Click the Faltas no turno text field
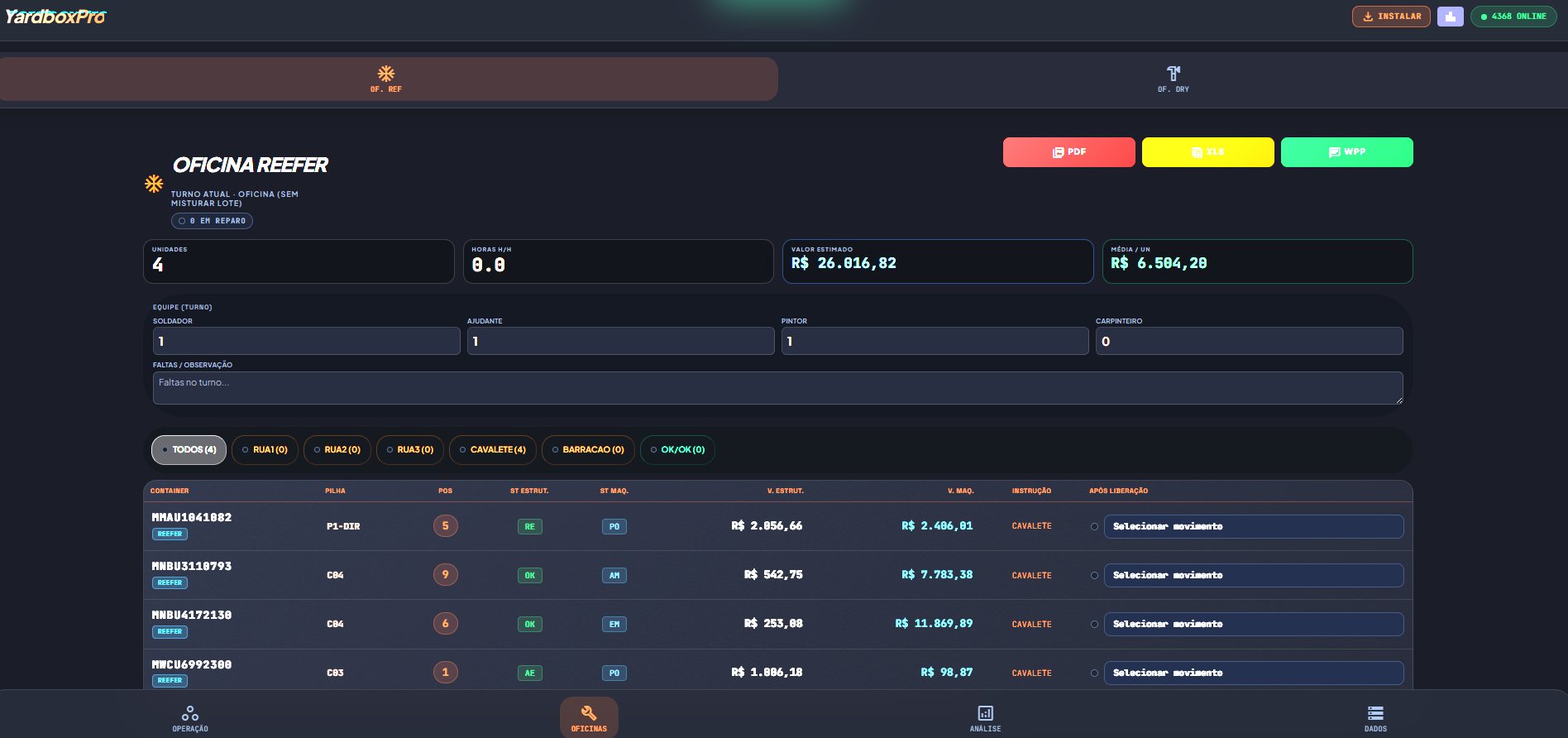1568x738 pixels. click(777, 387)
